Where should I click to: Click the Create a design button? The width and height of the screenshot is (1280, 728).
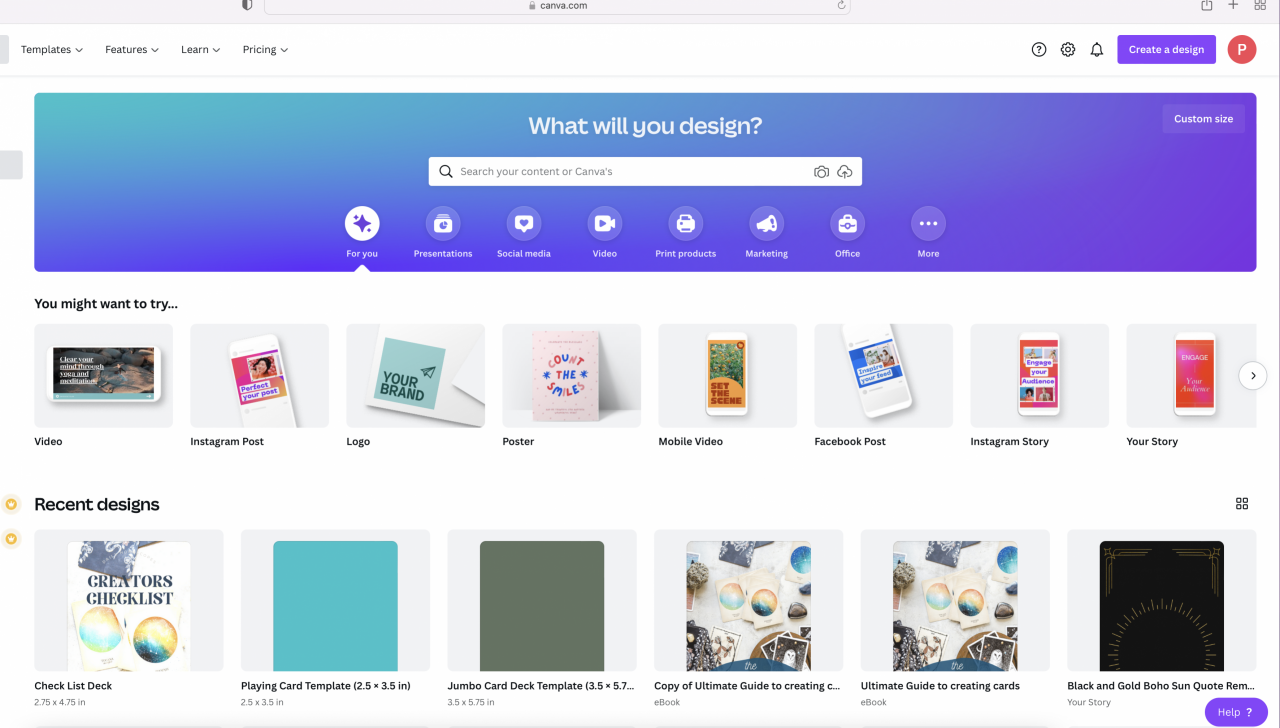coord(1166,50)
